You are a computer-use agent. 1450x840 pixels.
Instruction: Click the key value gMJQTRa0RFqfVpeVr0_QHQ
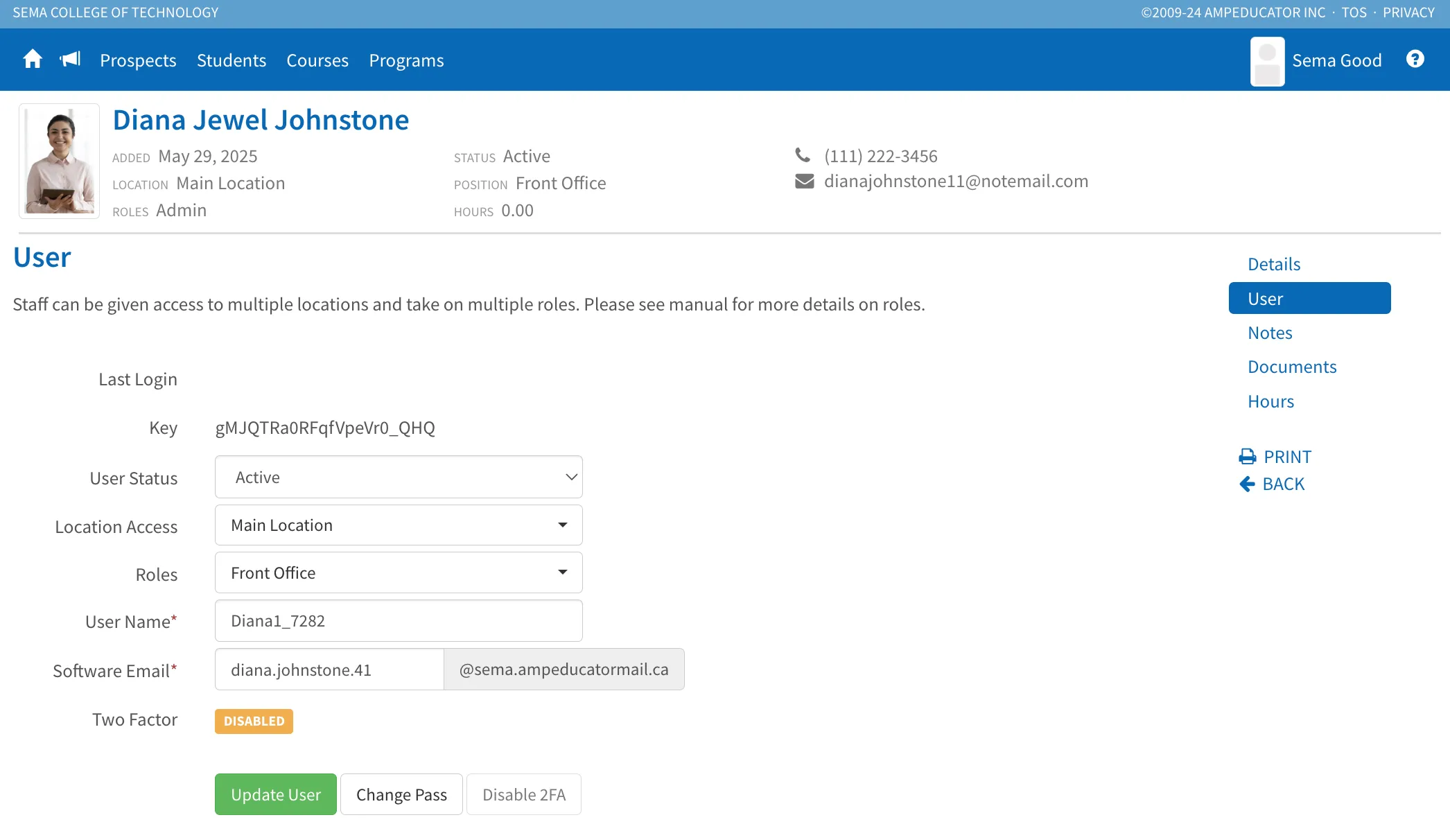(325, 428)
